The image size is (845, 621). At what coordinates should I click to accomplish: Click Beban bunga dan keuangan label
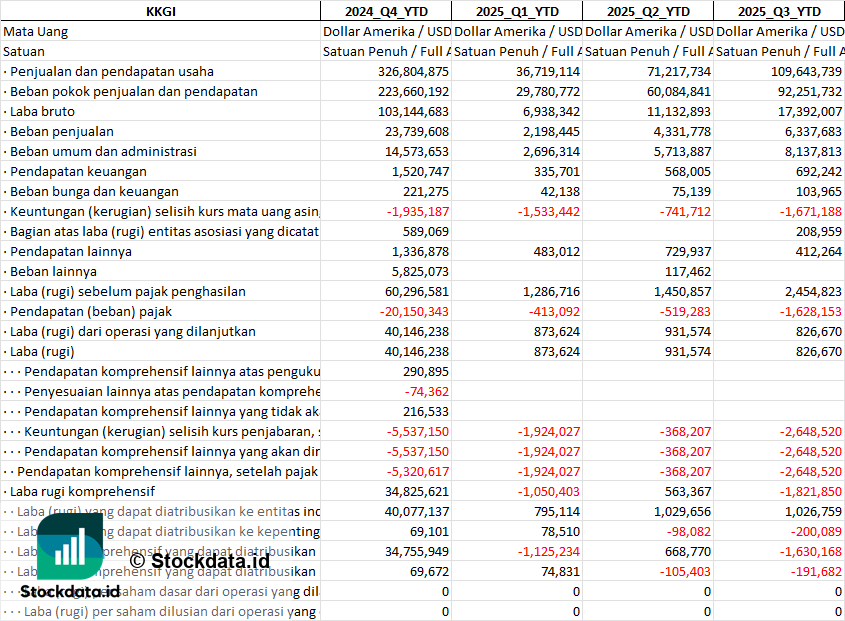[94, 191]
